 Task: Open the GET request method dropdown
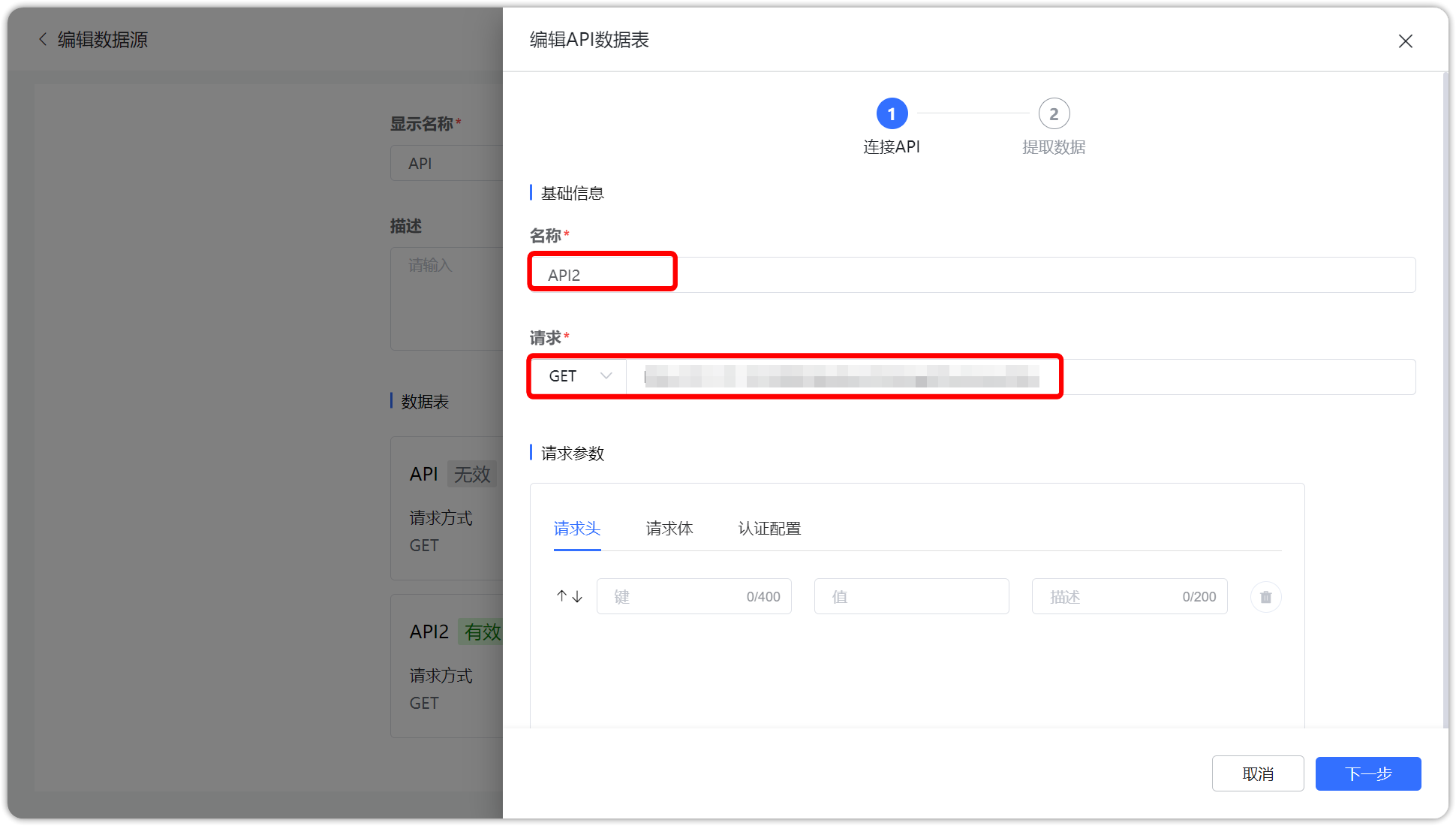[578, 375]
